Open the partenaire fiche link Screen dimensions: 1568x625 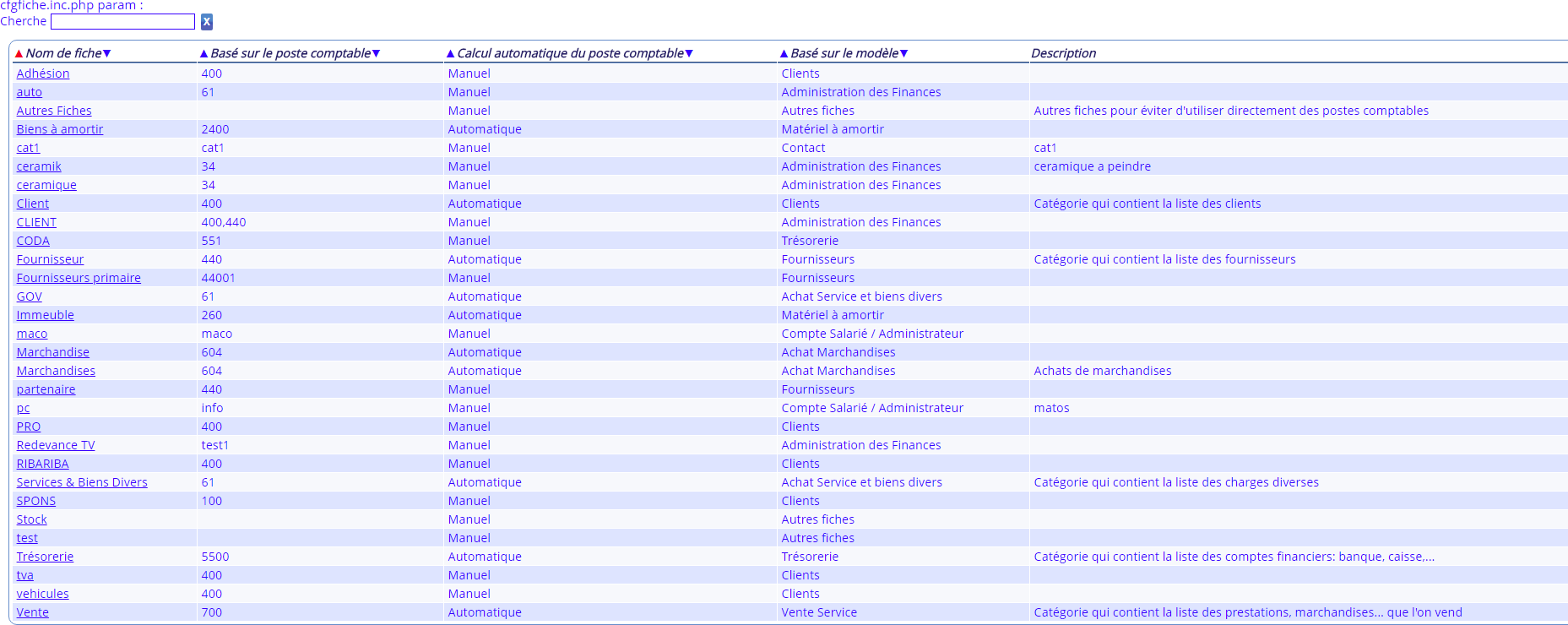point(46,389)
